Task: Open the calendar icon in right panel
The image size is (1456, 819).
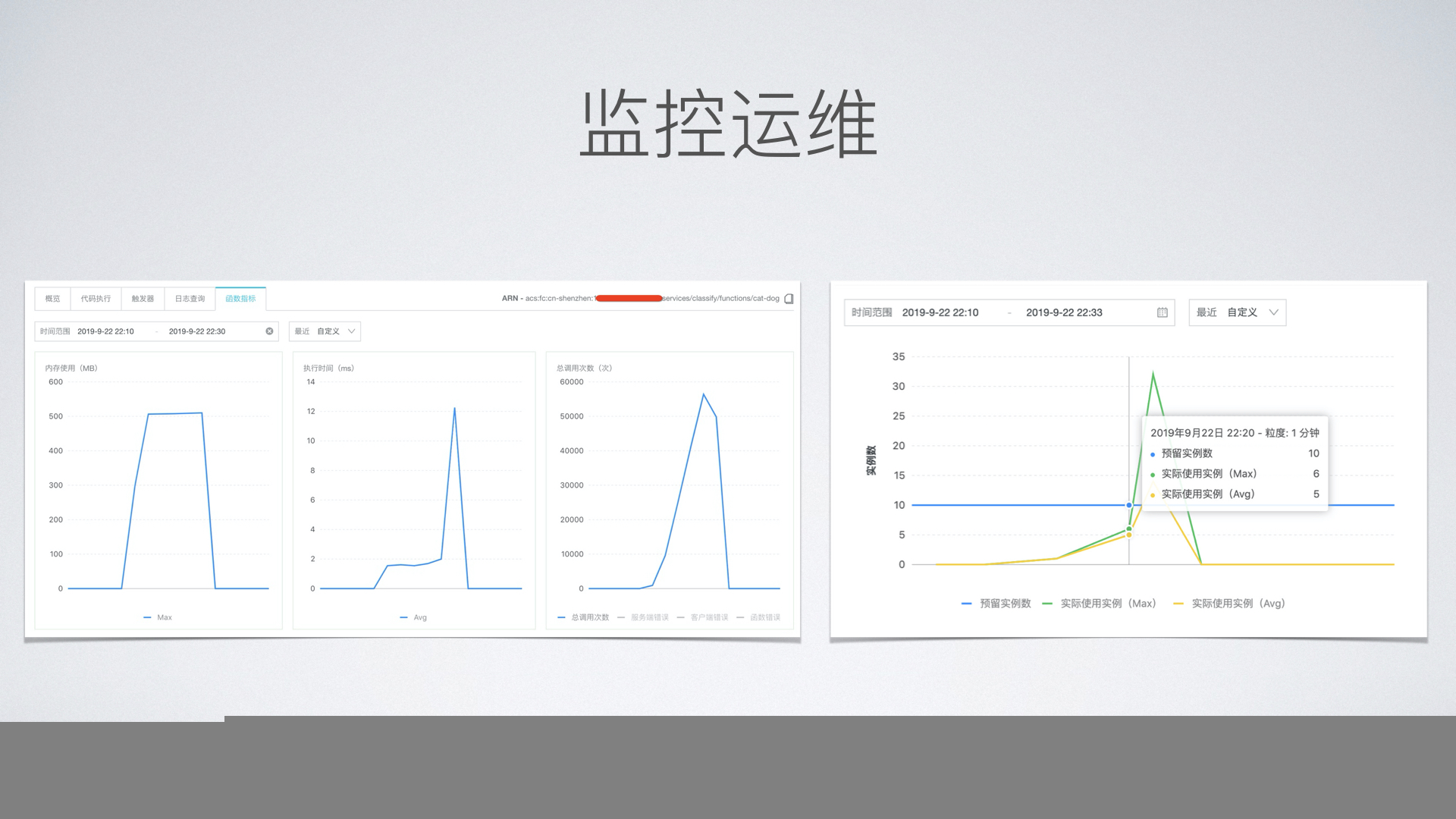Action: [1162, 312]
